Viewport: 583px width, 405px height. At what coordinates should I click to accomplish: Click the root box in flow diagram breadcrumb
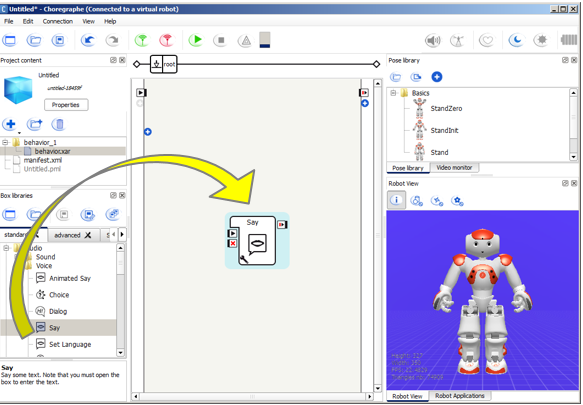click(164, 64)
